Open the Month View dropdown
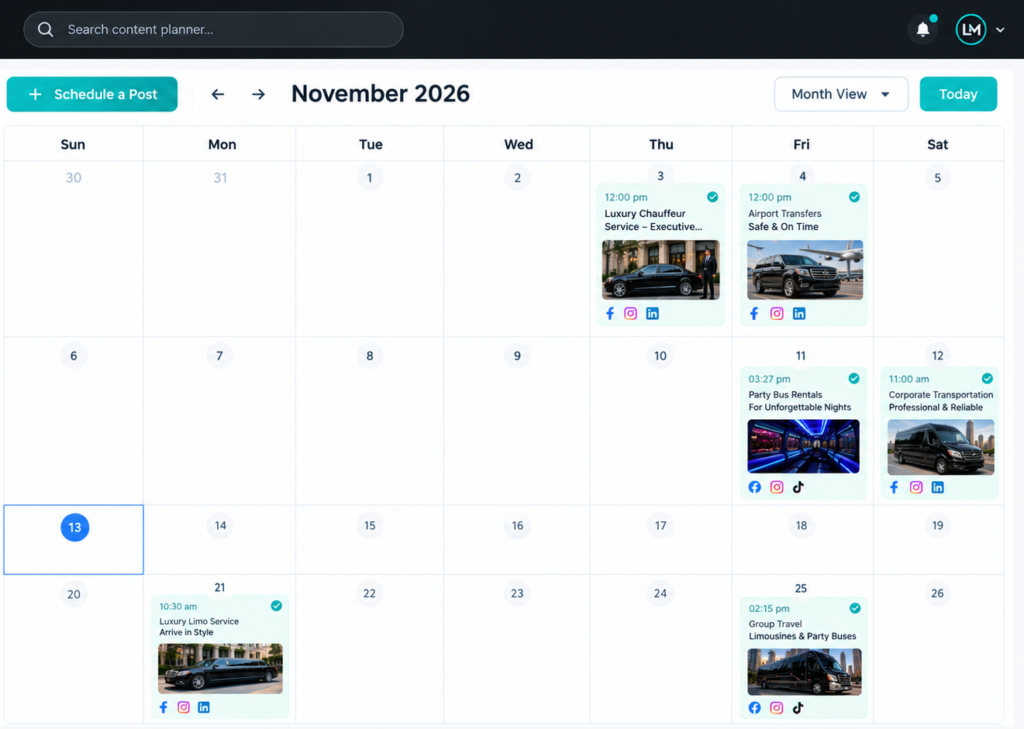 click(840, 94)
